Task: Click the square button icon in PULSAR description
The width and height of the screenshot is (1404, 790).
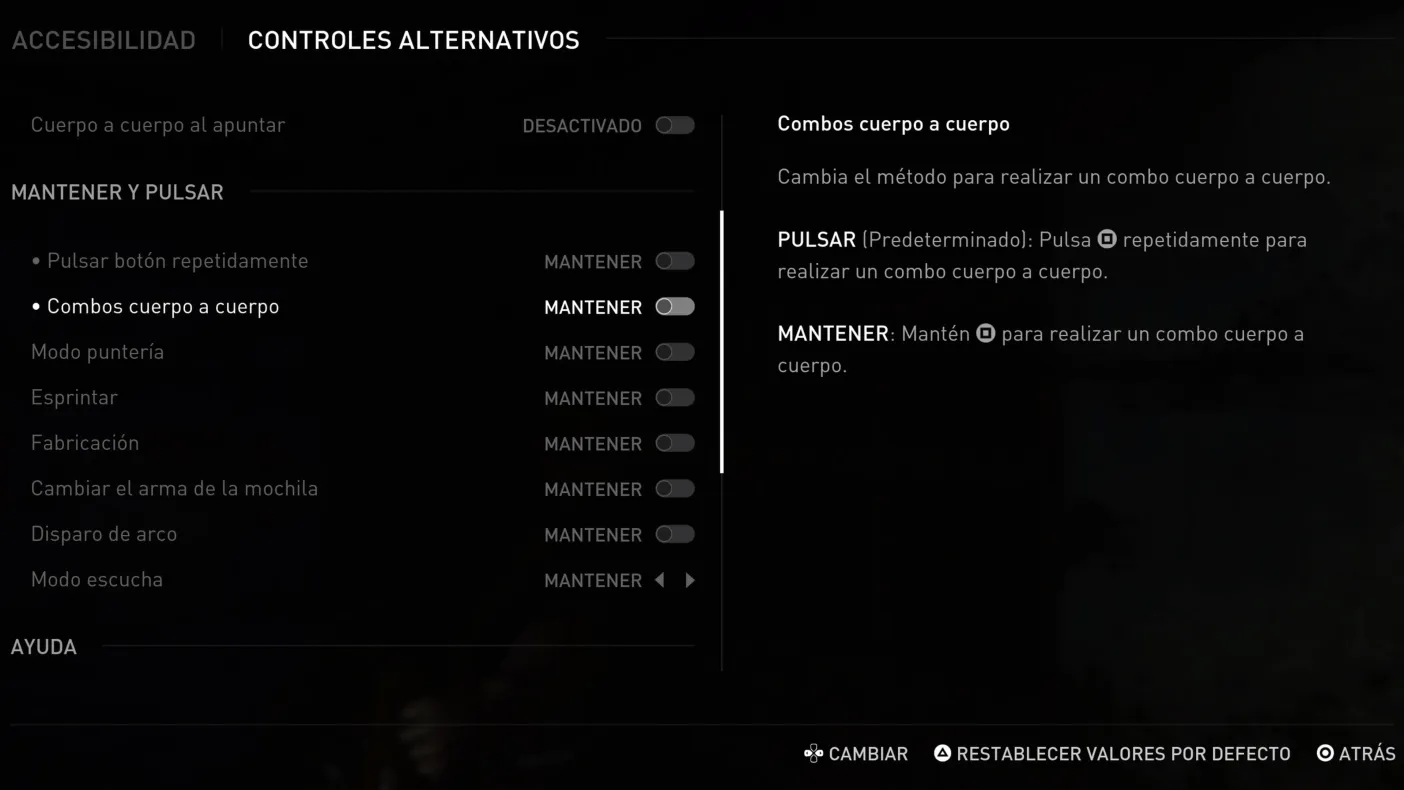Action: 1107,239
